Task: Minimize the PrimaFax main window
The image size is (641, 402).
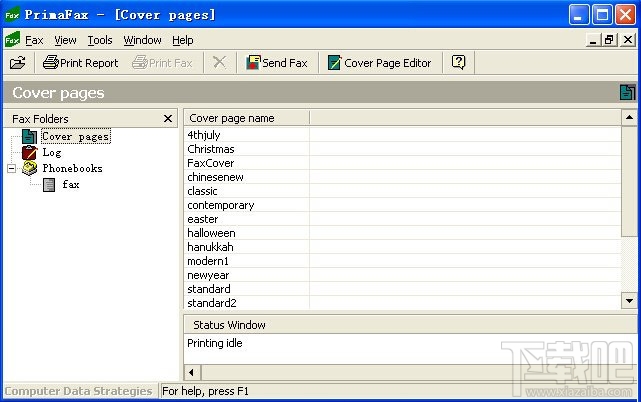Action: coord(579,15)
